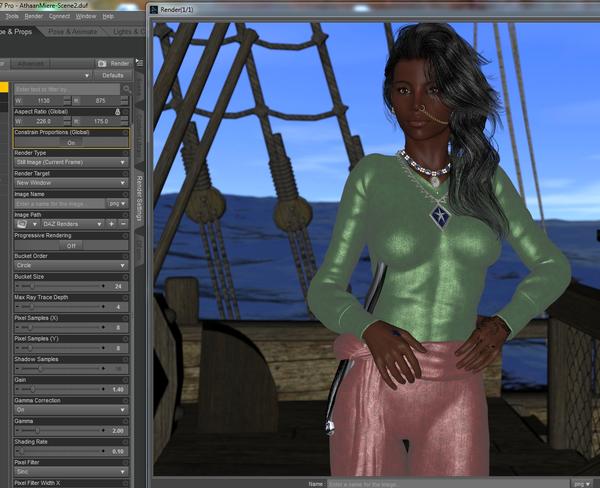This screenshot has height=488, width=600.
Task: Open the Image Path property settings icon
Action: 125,215
